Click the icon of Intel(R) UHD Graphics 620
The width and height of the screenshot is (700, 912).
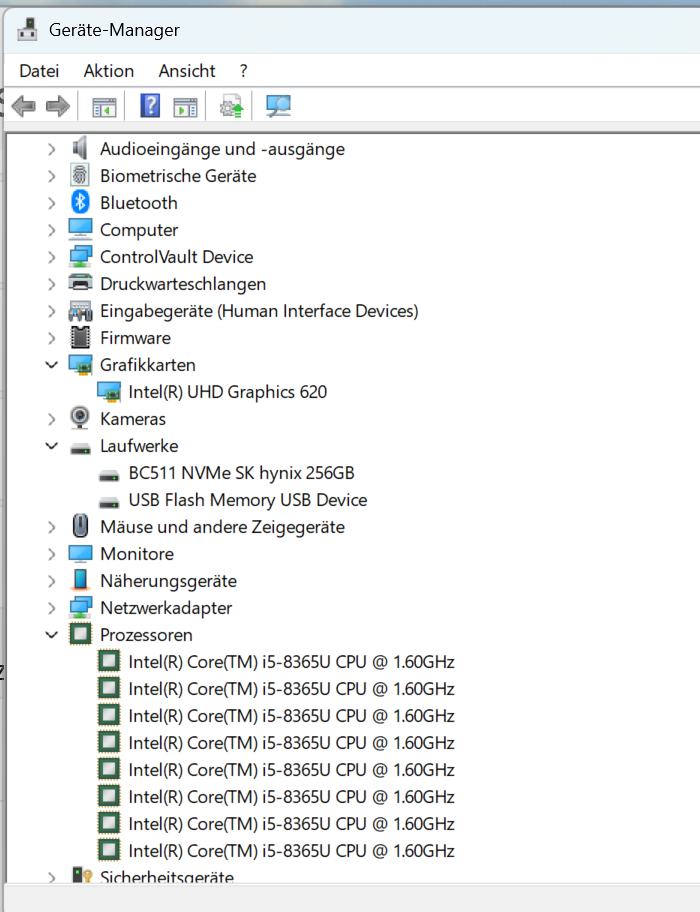109,392
